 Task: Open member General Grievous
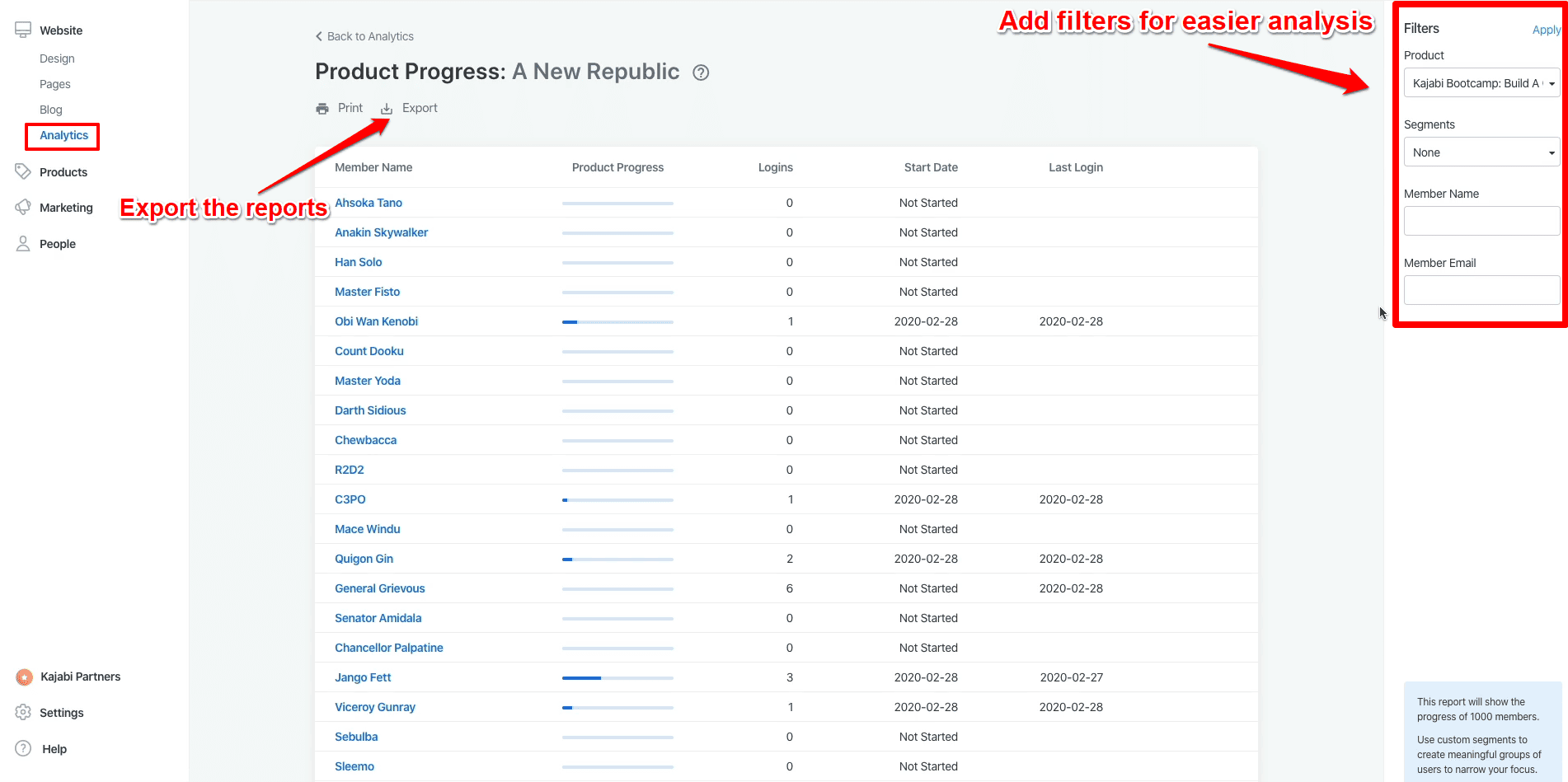380,588
